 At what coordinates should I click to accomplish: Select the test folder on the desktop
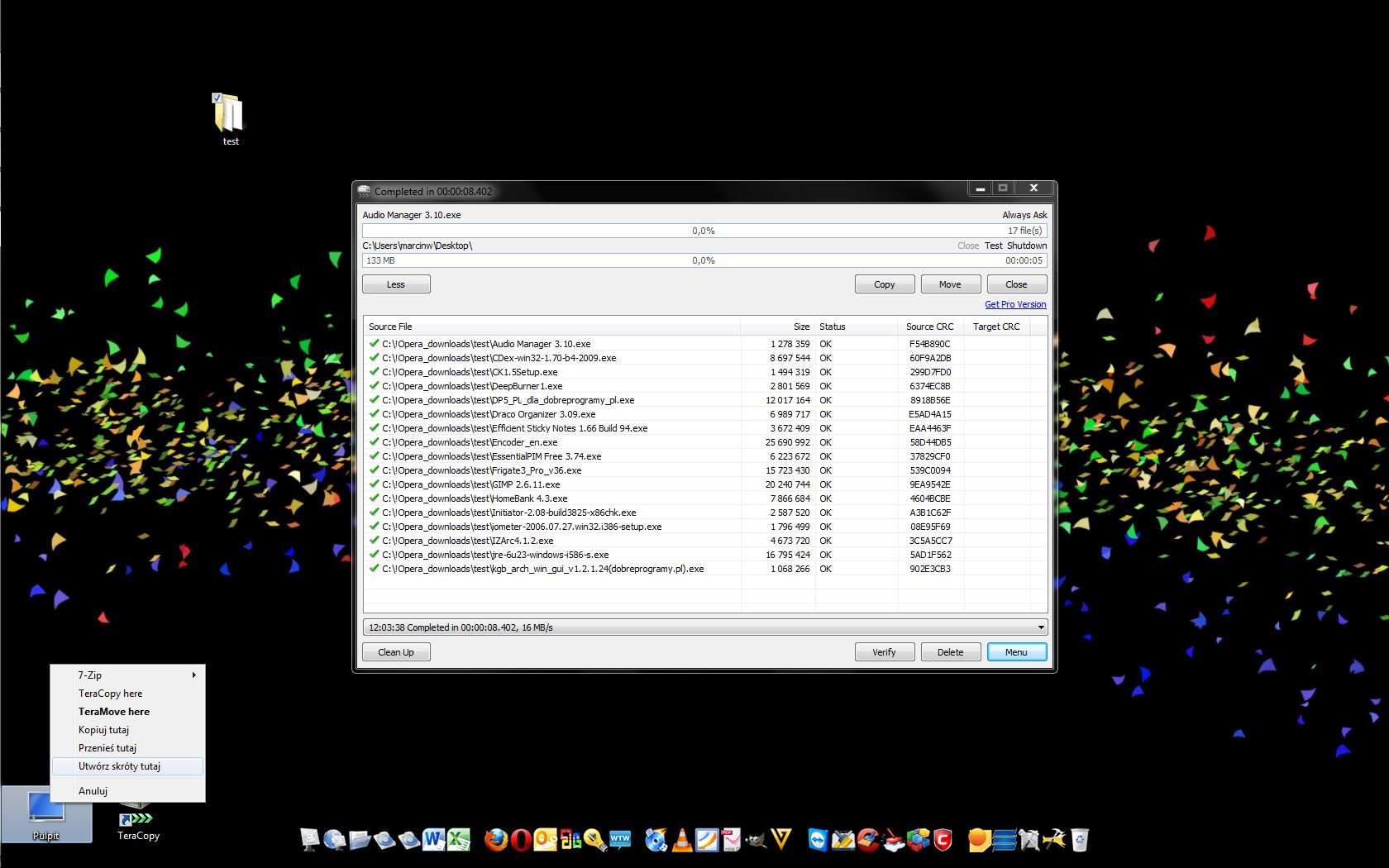click(230, 120)
